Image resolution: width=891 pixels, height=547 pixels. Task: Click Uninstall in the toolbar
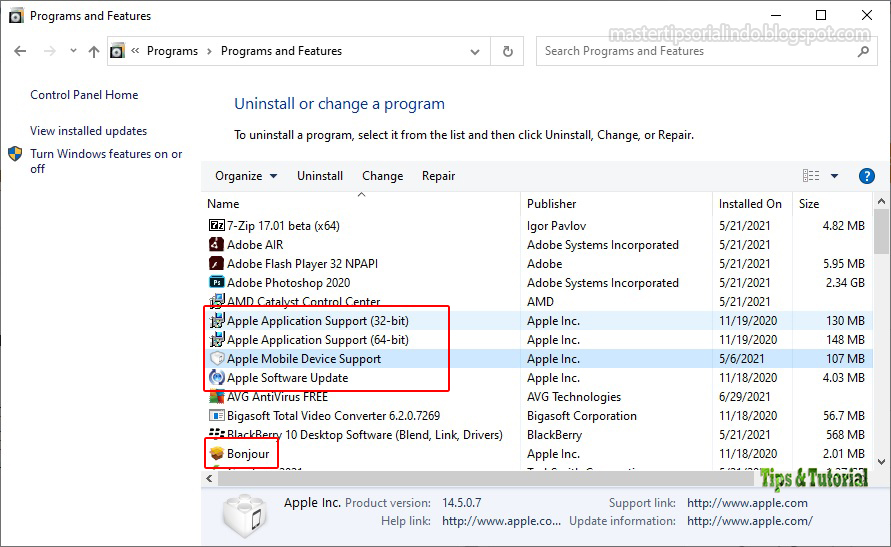(x=320, y=176)
